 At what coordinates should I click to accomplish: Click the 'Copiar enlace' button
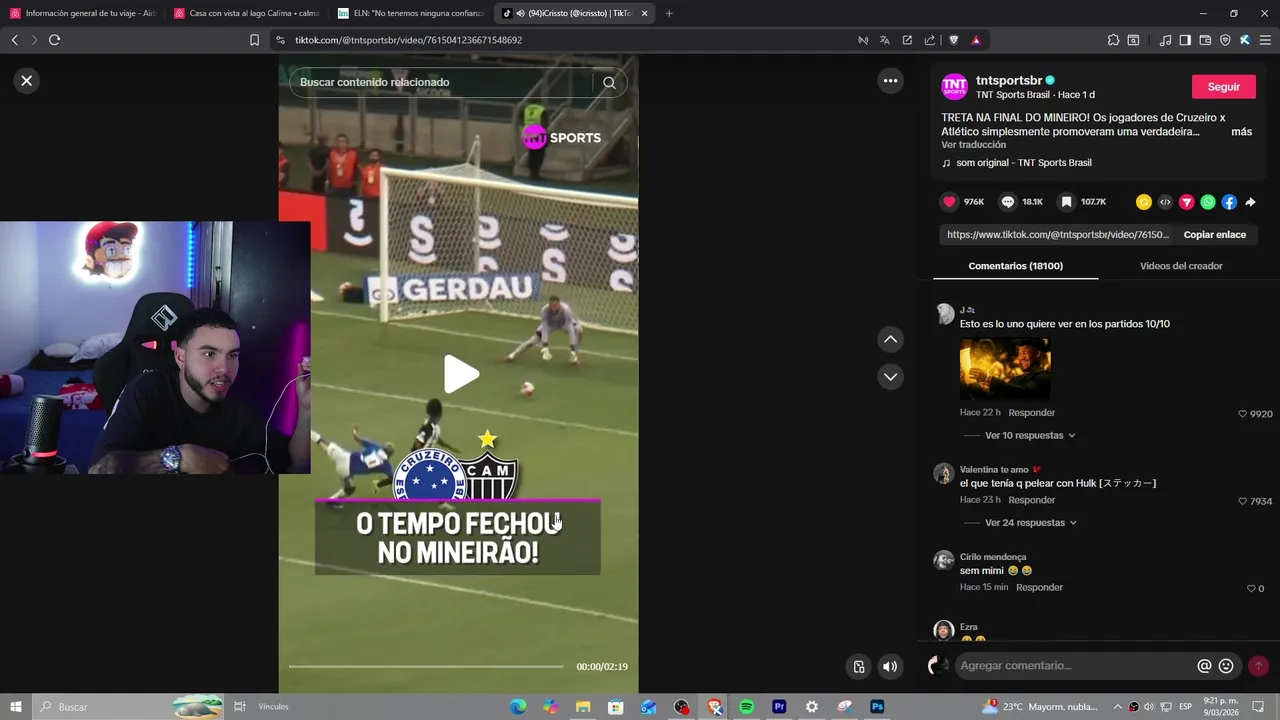[x=1214, y=235]
